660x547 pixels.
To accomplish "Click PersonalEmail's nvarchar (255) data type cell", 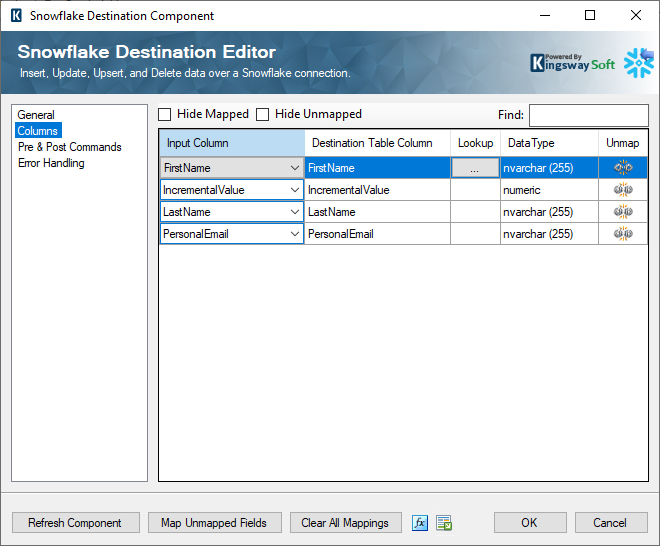I will (549, 234).
